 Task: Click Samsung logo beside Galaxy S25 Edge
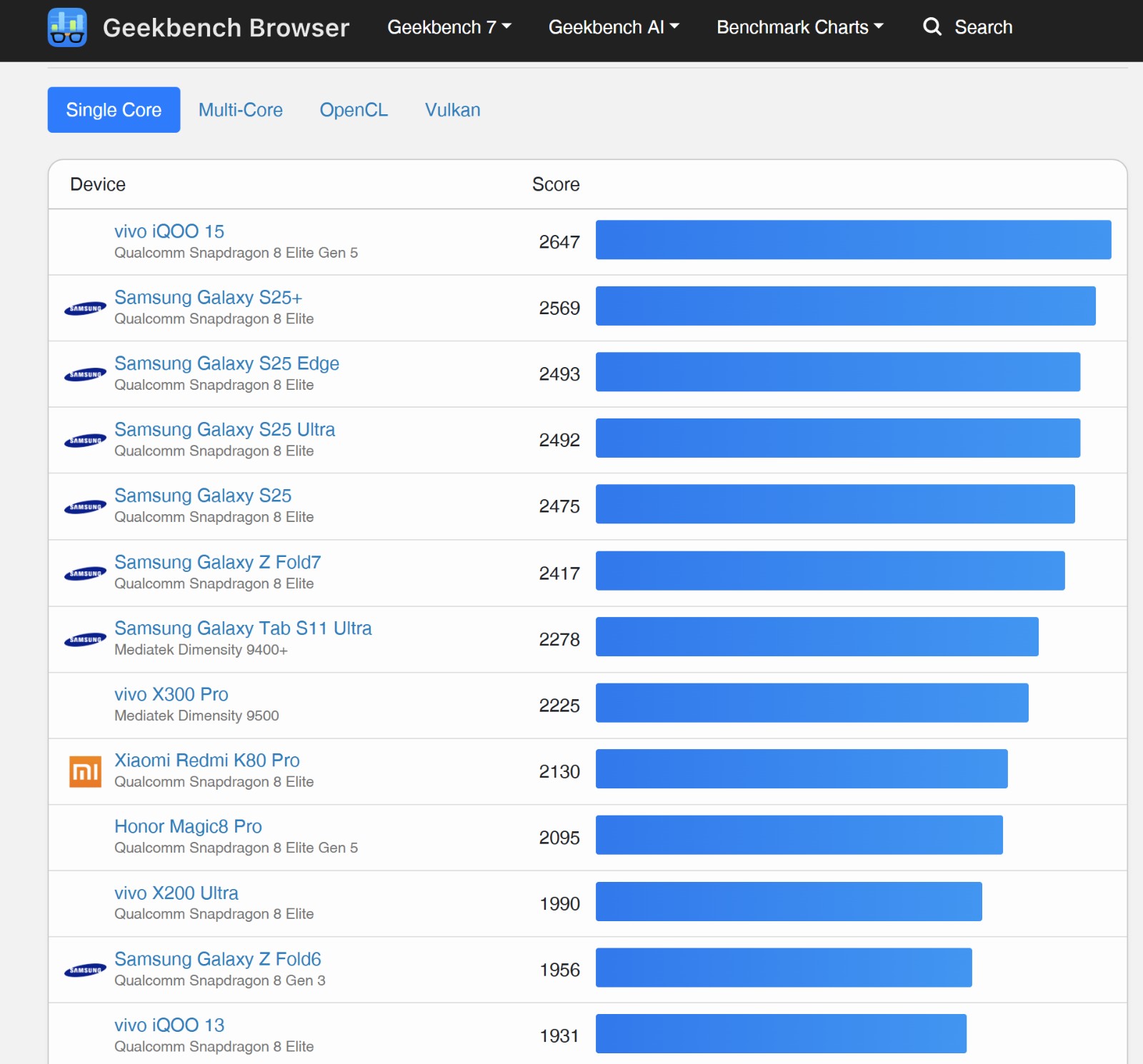point(85,375)
